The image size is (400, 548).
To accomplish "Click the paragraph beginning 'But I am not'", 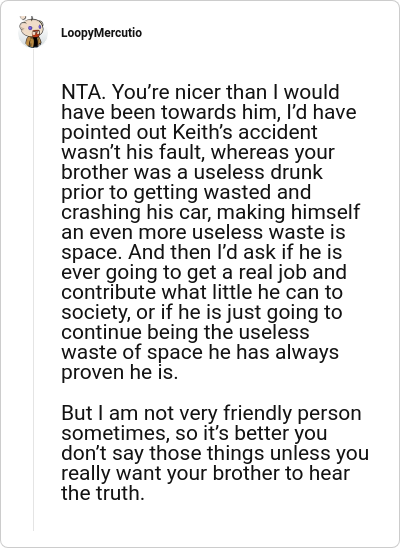I will coord(215,453).
